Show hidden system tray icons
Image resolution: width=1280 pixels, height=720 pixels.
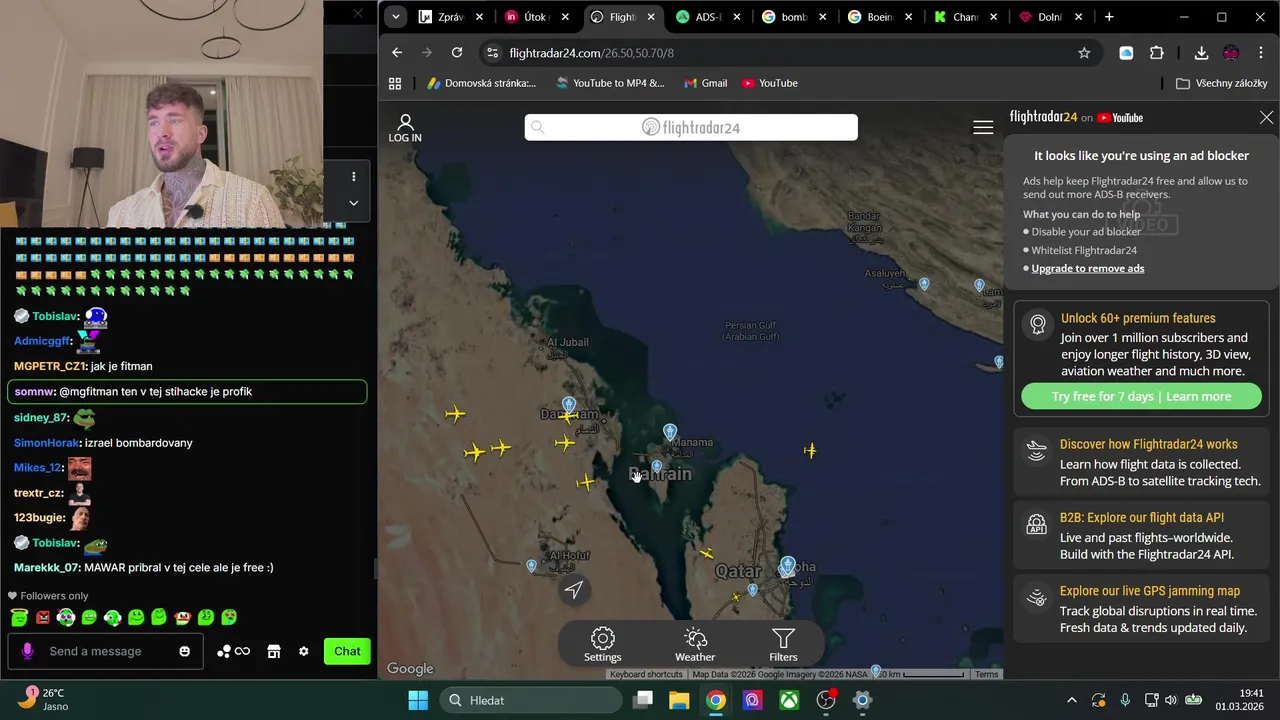1072,700
